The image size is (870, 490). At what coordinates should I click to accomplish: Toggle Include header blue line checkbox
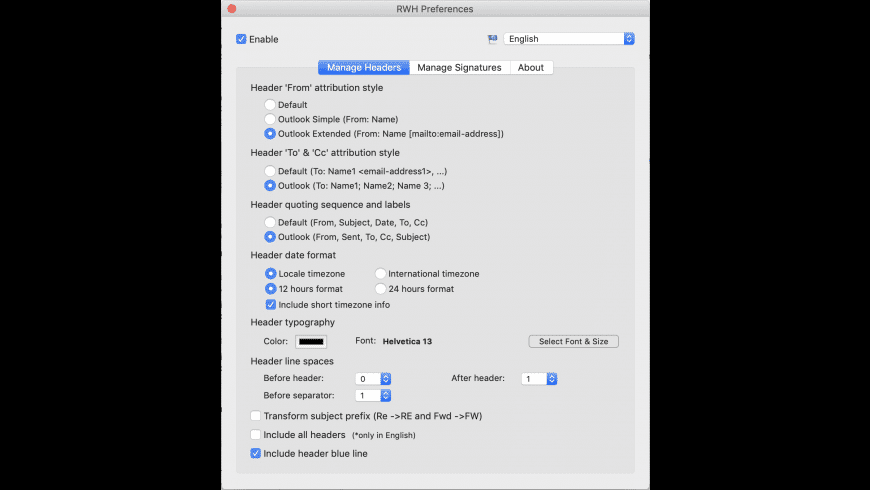(255, 453)
